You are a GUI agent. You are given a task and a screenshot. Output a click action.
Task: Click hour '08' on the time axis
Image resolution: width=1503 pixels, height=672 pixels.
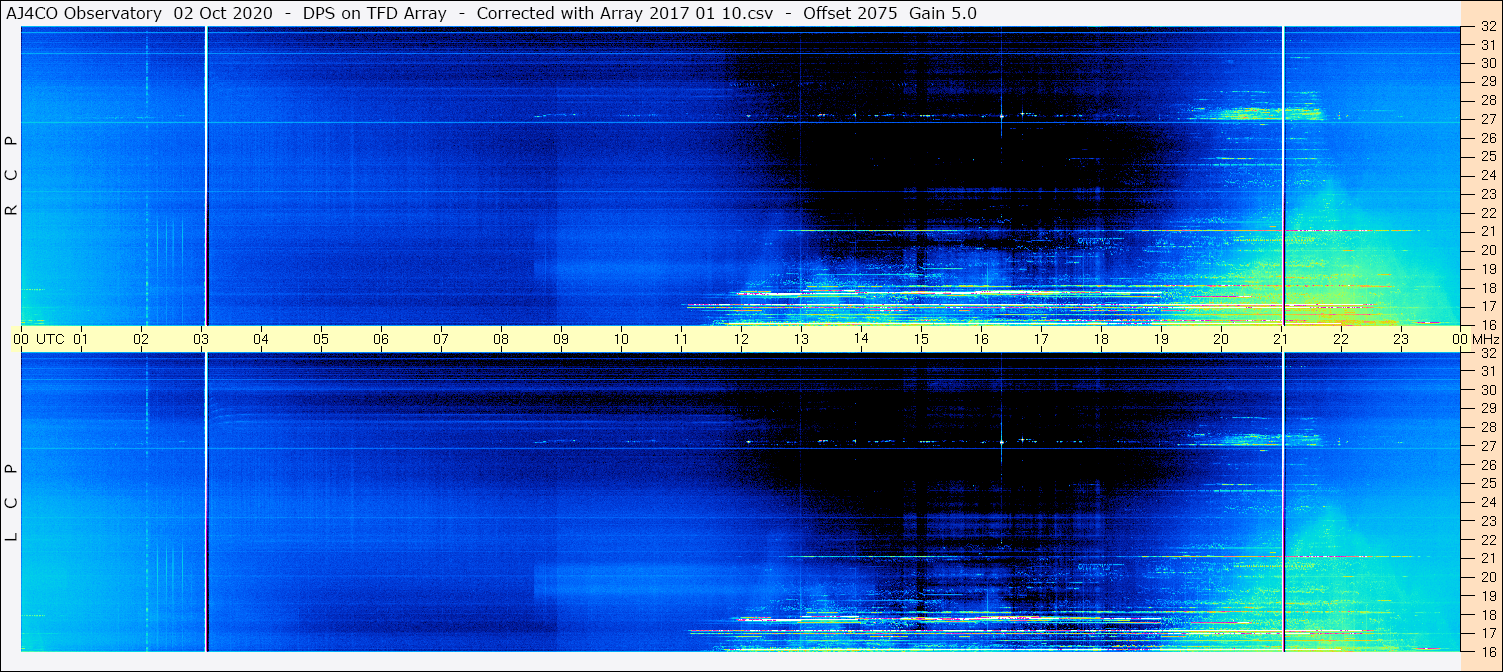(x=501, y=339)
